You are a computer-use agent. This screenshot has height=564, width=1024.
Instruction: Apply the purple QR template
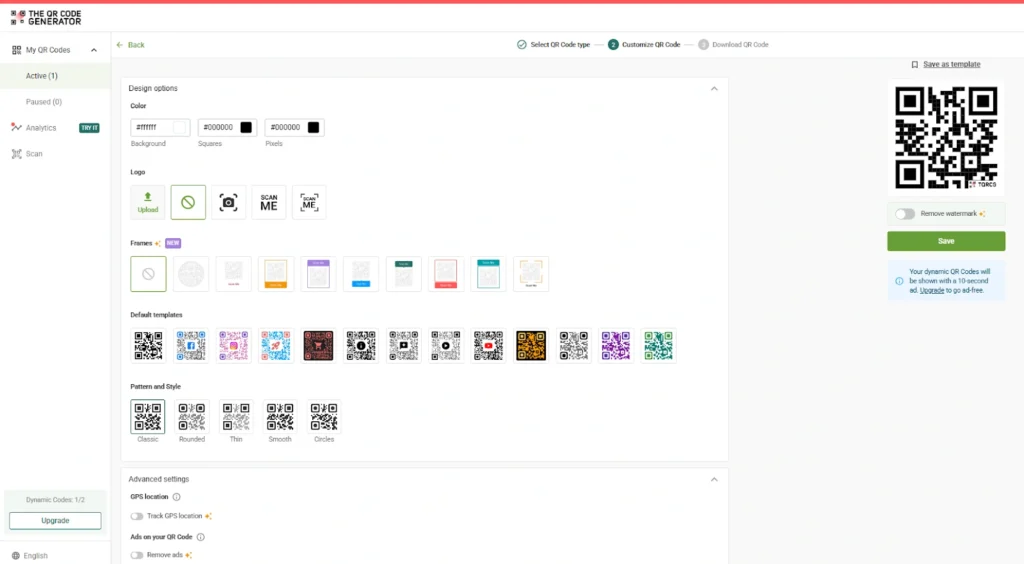[616, 345]
